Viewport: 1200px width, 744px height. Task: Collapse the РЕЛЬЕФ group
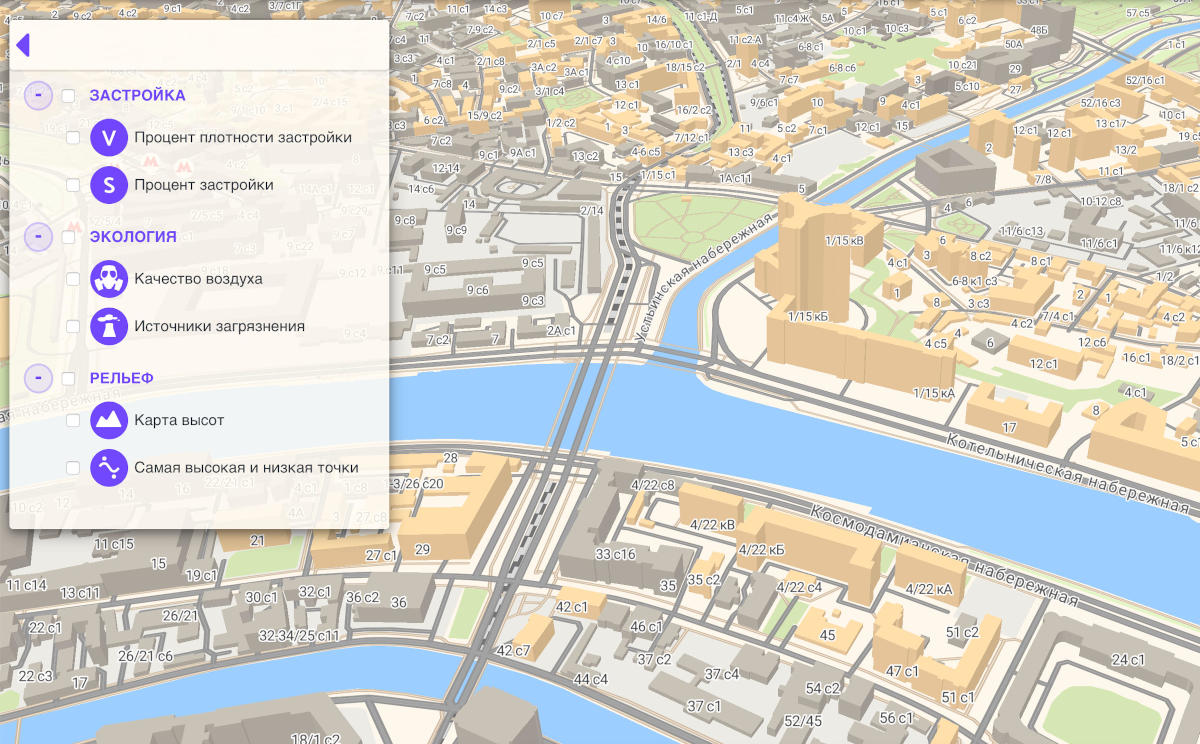tap(38, 378)
